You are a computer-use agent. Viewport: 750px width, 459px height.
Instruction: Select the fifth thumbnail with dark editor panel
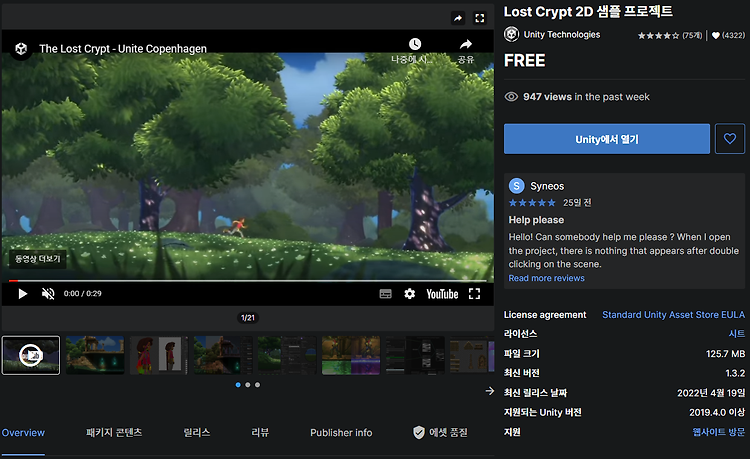point(287,355)
